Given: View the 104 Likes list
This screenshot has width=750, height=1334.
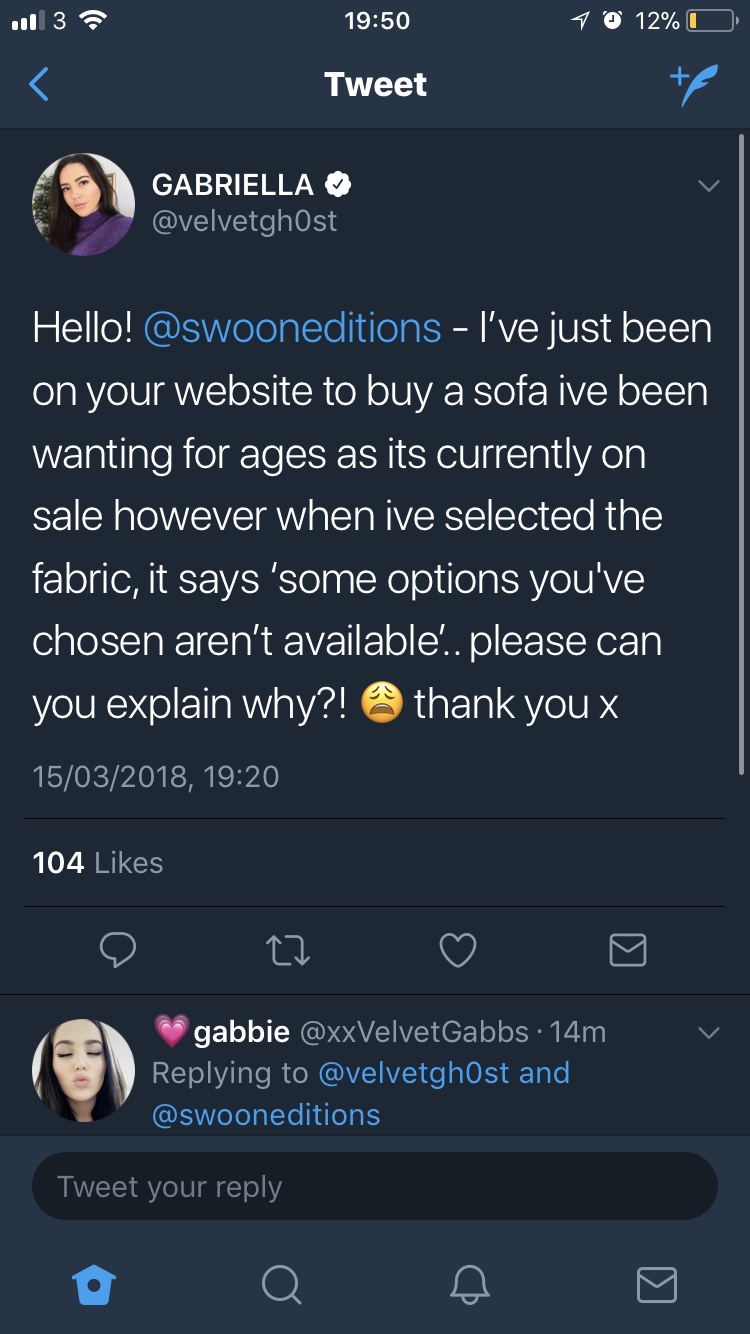Looking at the screenshot, I should tap(98, 863).
